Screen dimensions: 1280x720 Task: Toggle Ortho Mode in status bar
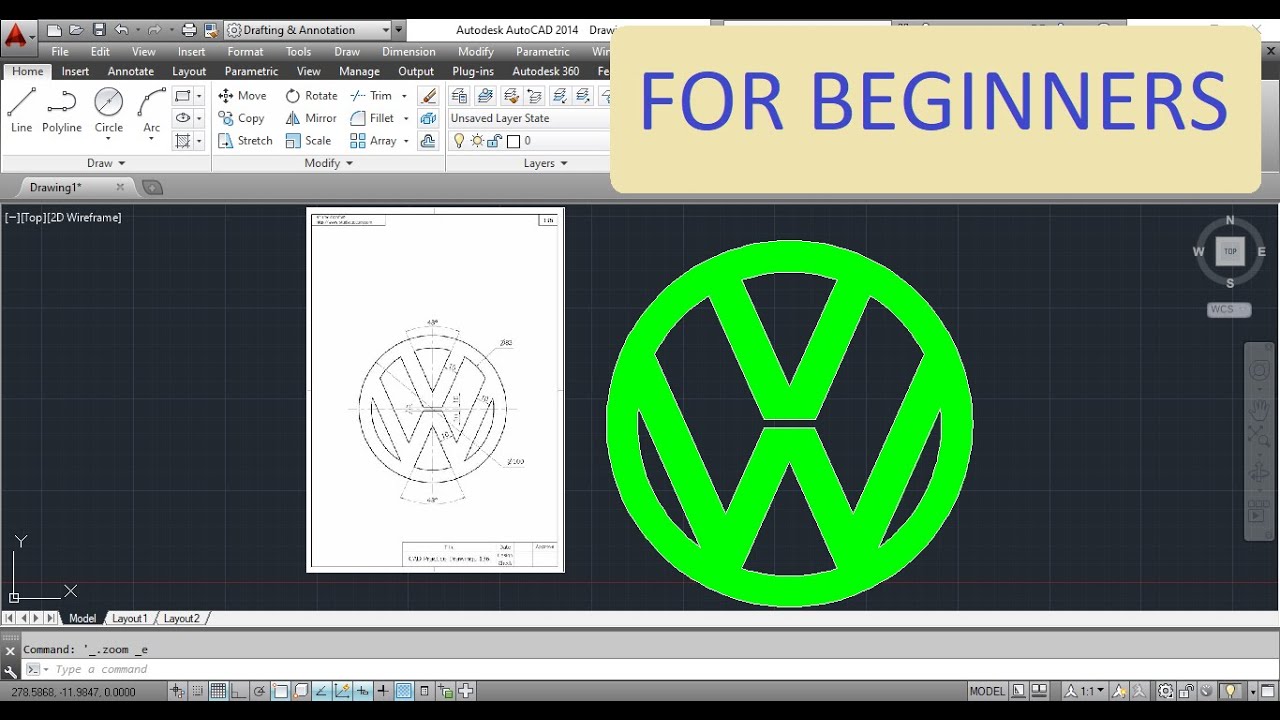coord(239,691)
